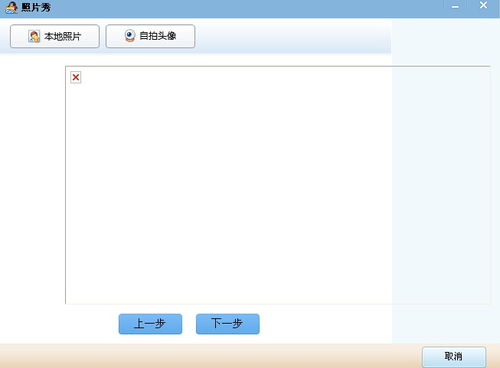
Task: Click the 本地照片 text label
Action: coord(63,36)
